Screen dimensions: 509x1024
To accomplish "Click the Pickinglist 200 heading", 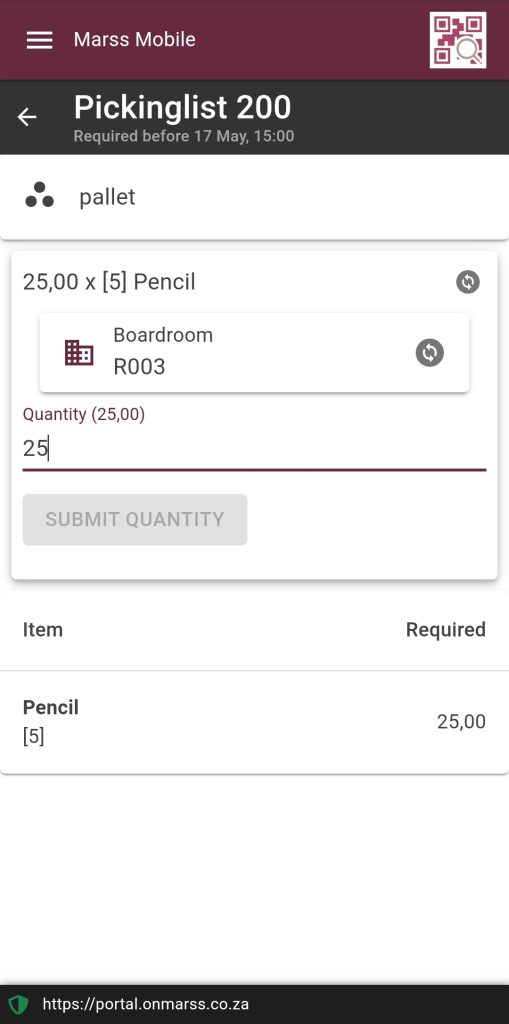I will point(182,108).
